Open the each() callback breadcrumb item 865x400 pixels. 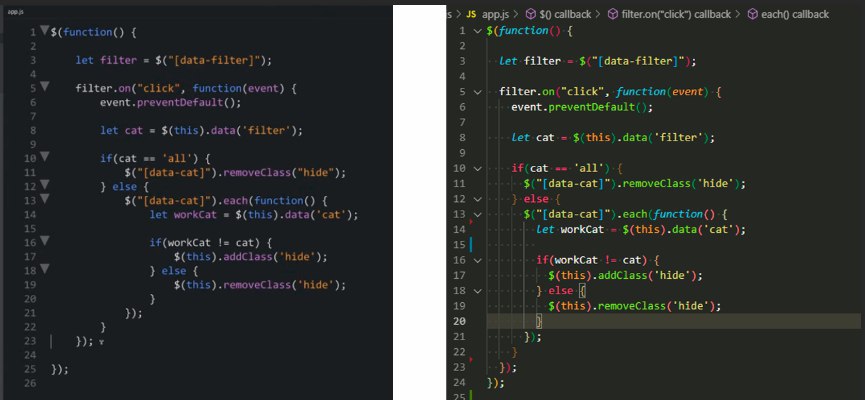pyautogui.click(x=794, y=14)
